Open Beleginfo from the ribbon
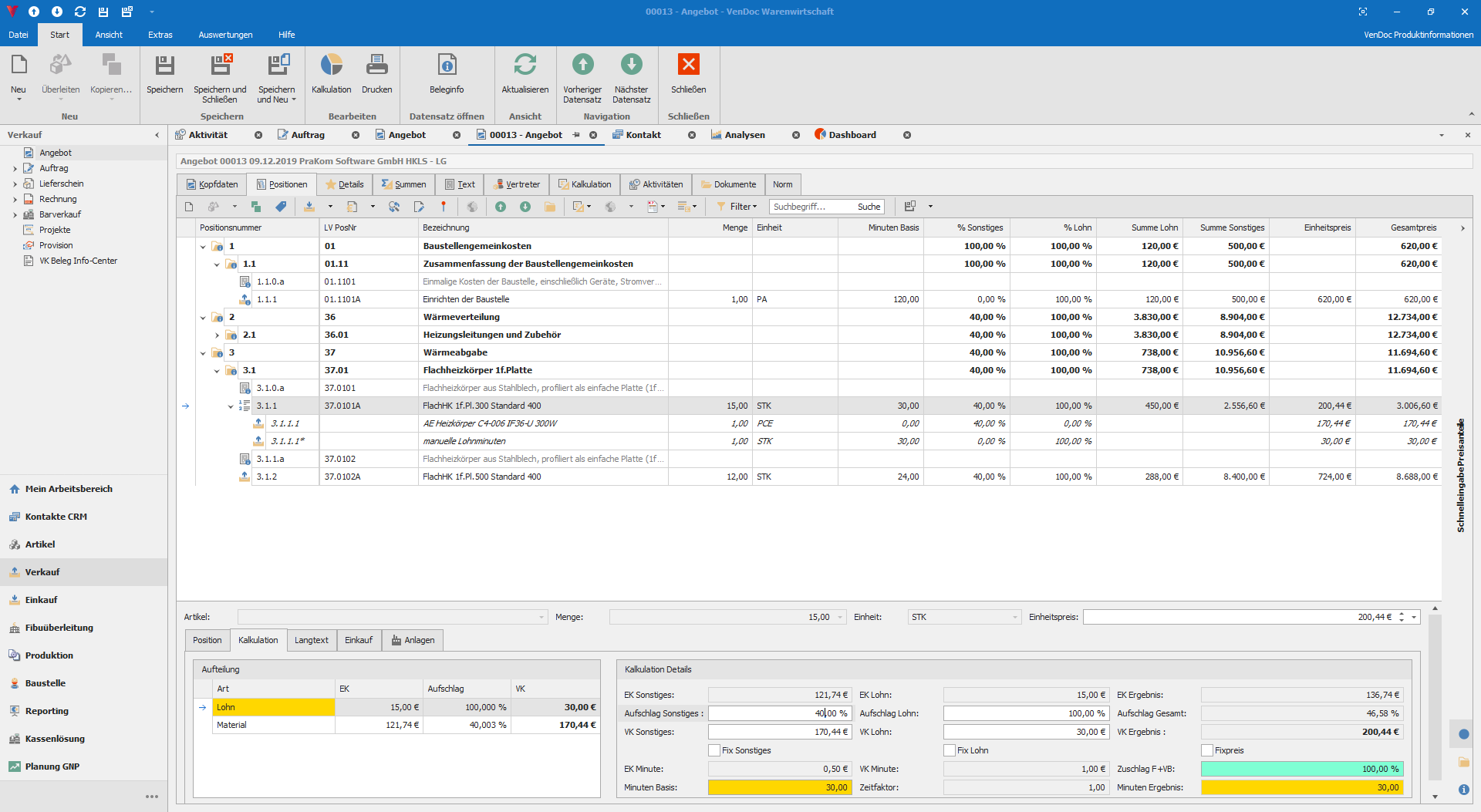 [447, 66]
